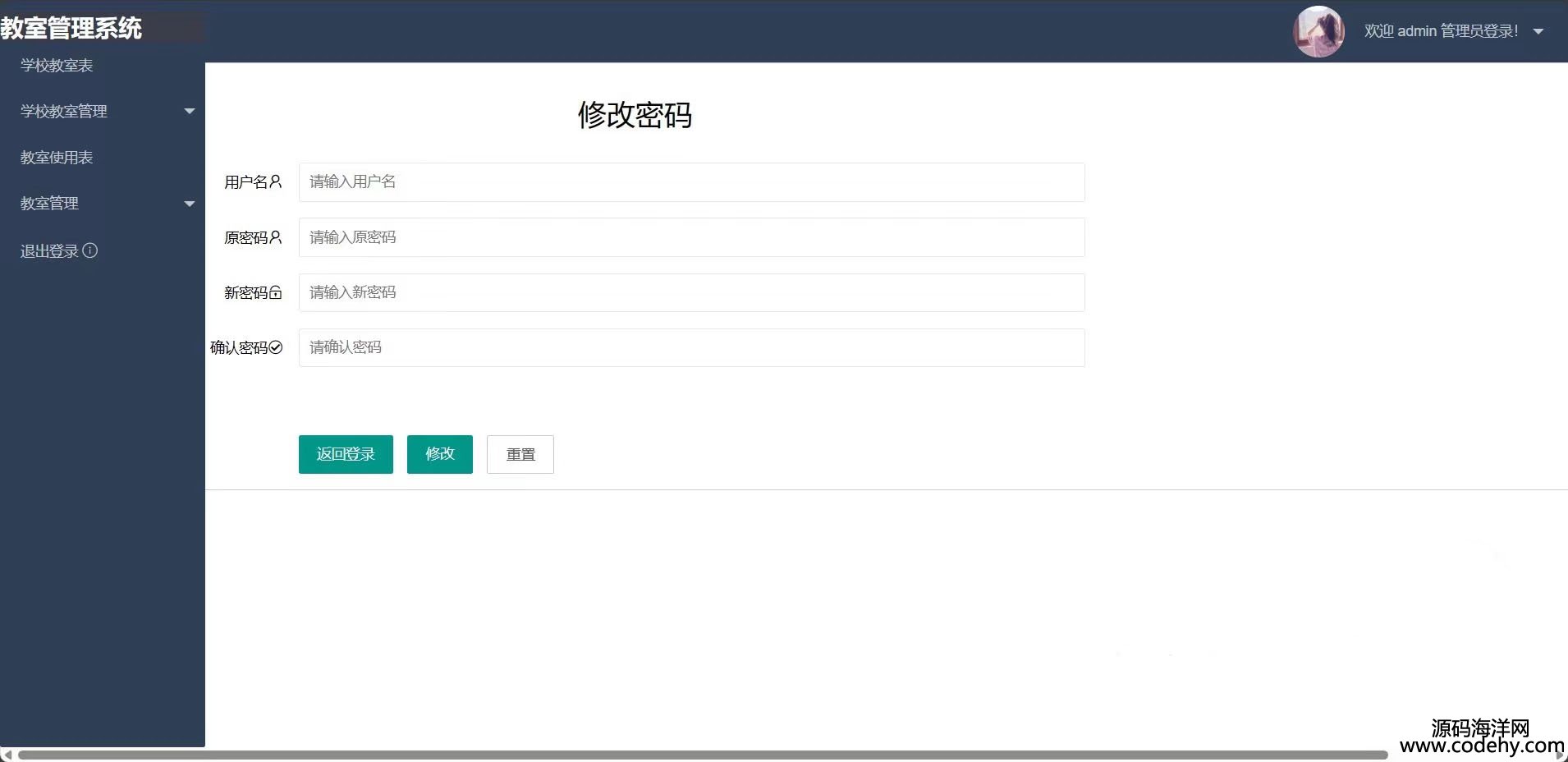Image resolution: width=1568 pixels, height=762 pixels.
Task: Click the left arrow on horizontal scrollbar
Action: pyautogui.click(x=7, y=755)
